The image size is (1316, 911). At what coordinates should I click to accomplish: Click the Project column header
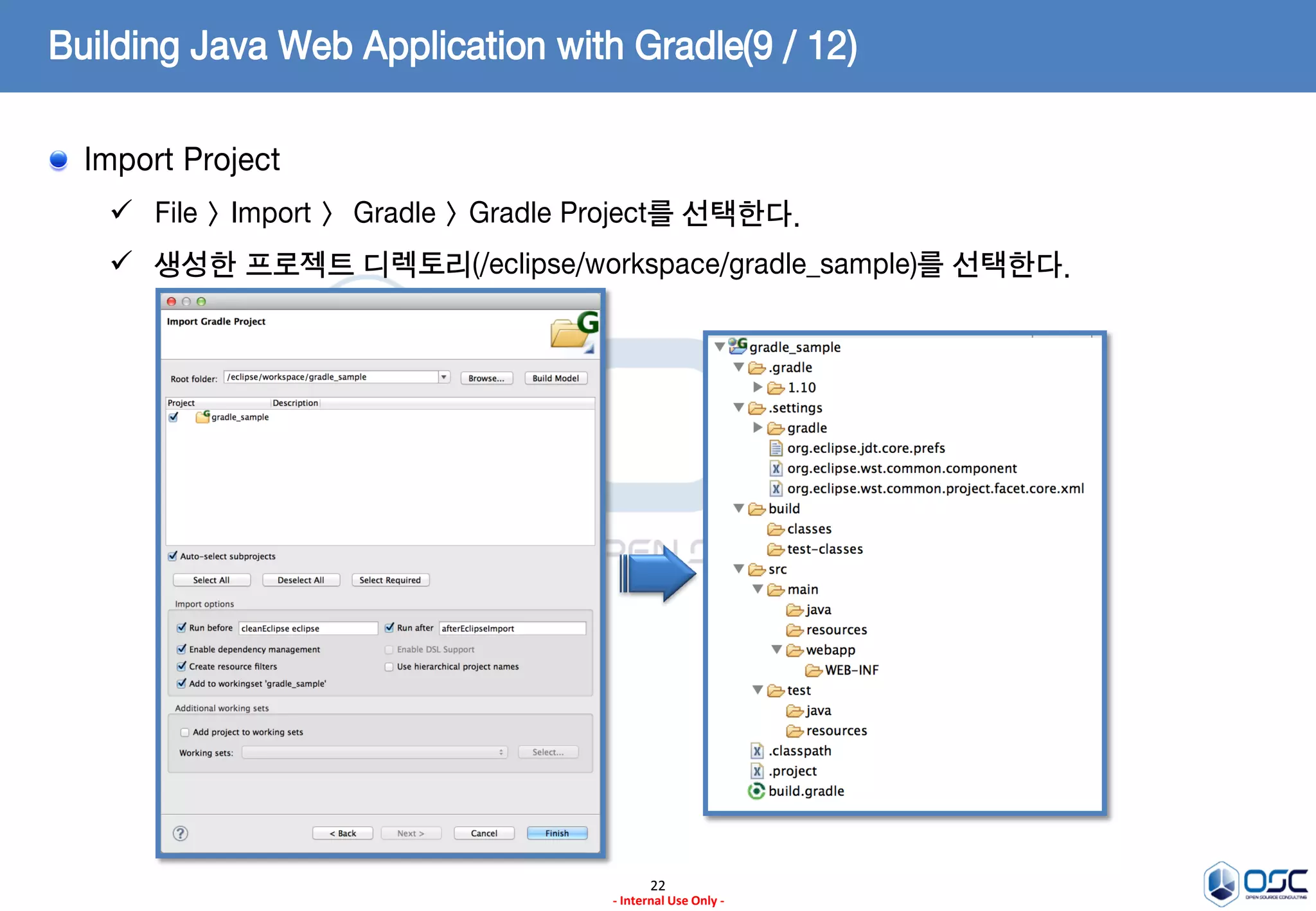(181, 403)
